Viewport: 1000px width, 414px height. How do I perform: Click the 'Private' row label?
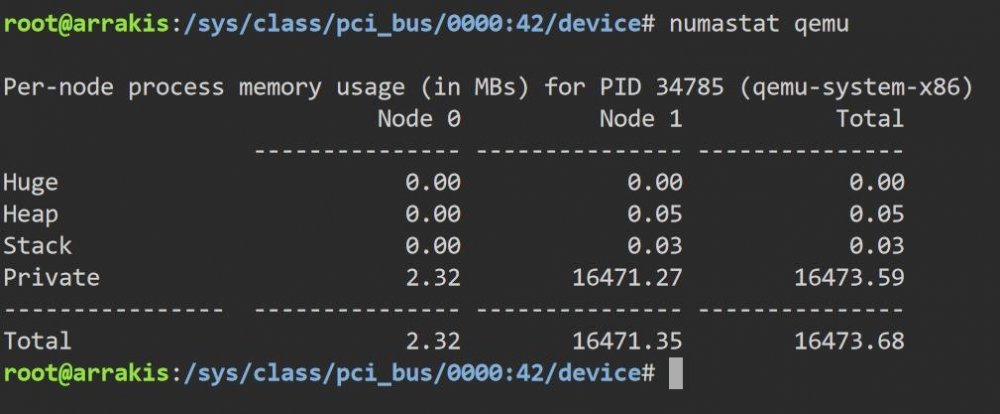pyautogui.click(x=52, y=277)
